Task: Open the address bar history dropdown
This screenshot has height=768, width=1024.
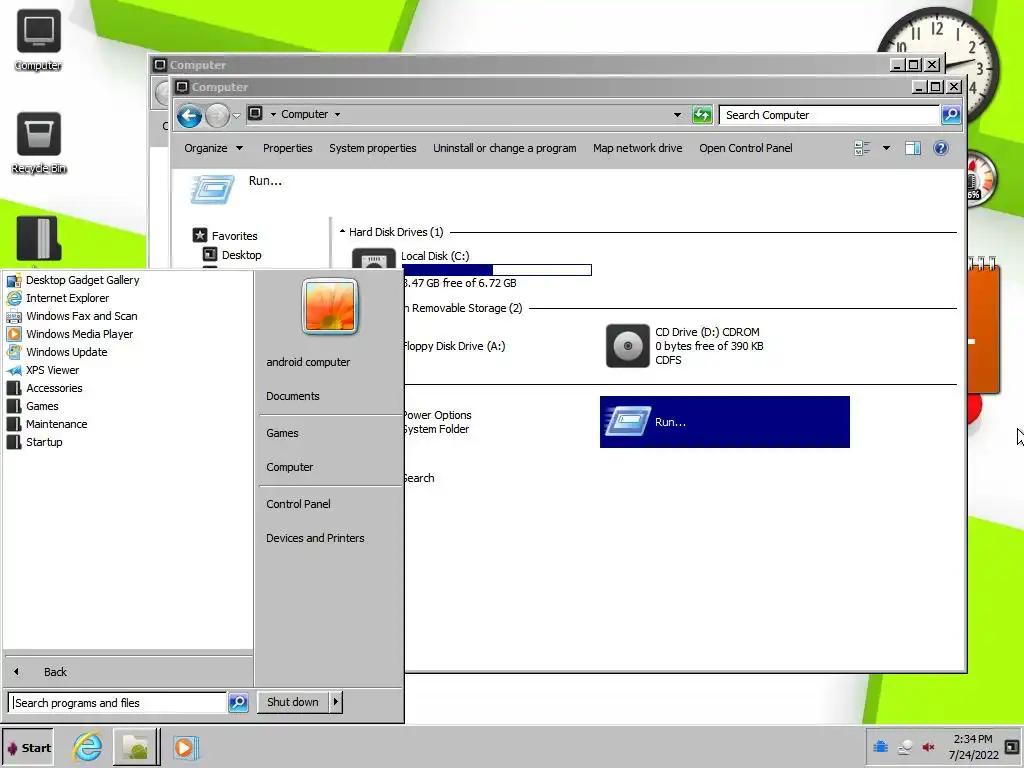Action: (x=677, y=115)
